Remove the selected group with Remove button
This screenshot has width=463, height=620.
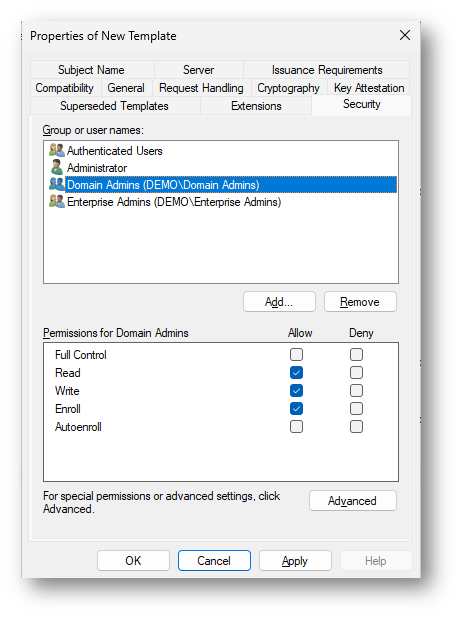360,302
